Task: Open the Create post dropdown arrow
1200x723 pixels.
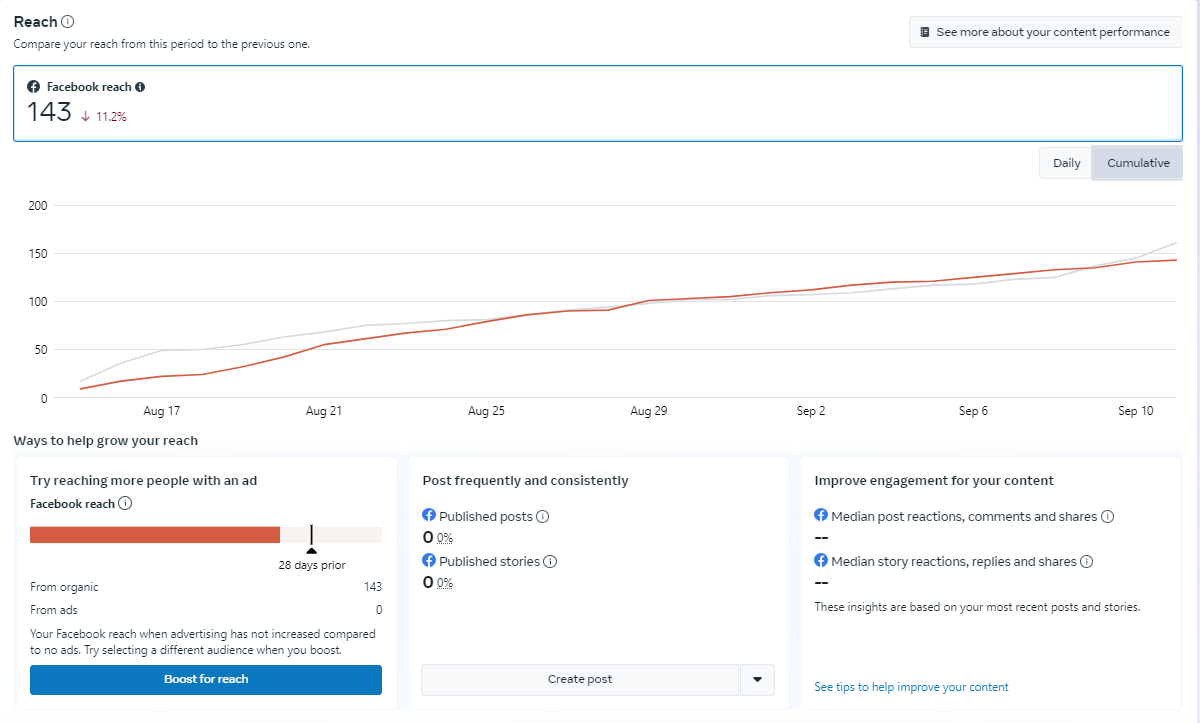Action: tap(757, 680)
